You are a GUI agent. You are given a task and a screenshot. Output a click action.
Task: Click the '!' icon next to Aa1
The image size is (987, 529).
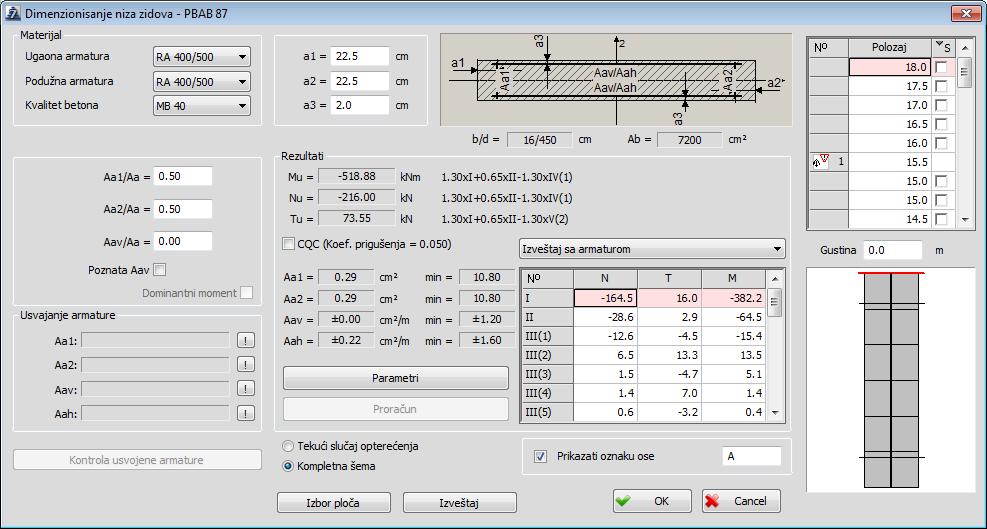(x=245, y=341)
